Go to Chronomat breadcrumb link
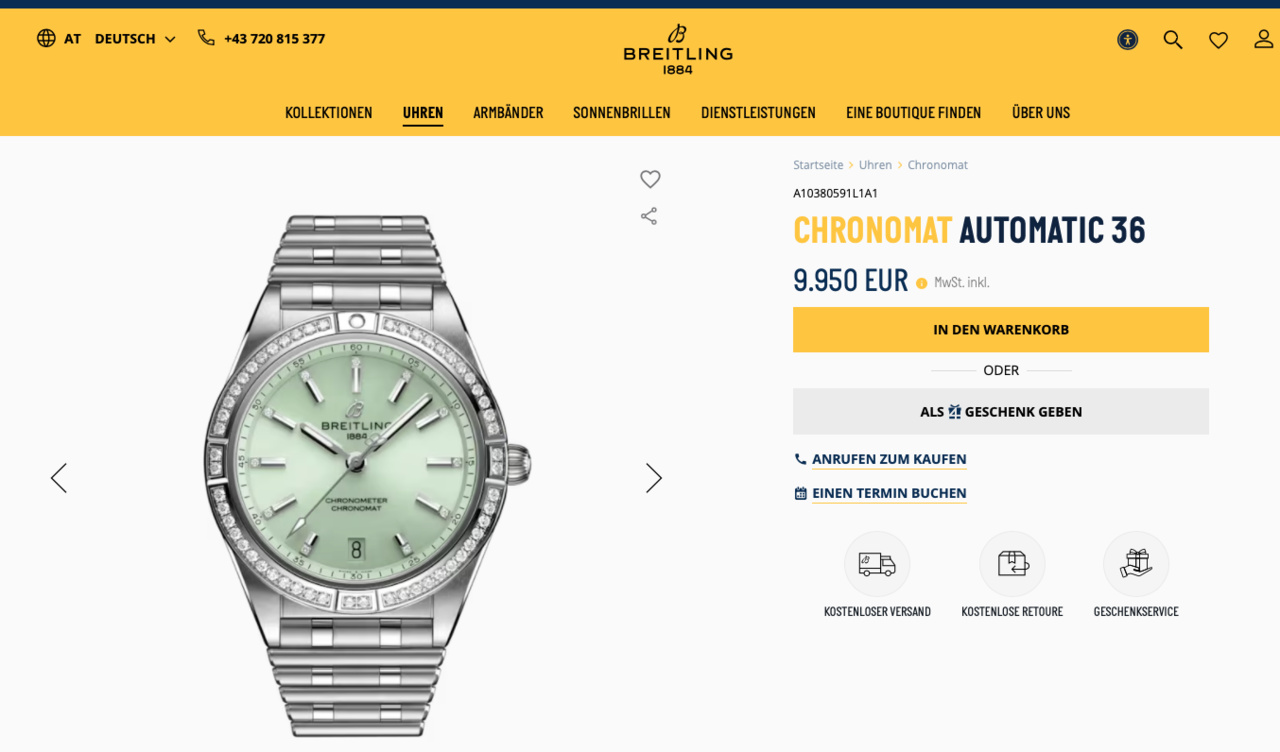Image resolution: width=1280 pixels, height=752 pixels. 938,165
